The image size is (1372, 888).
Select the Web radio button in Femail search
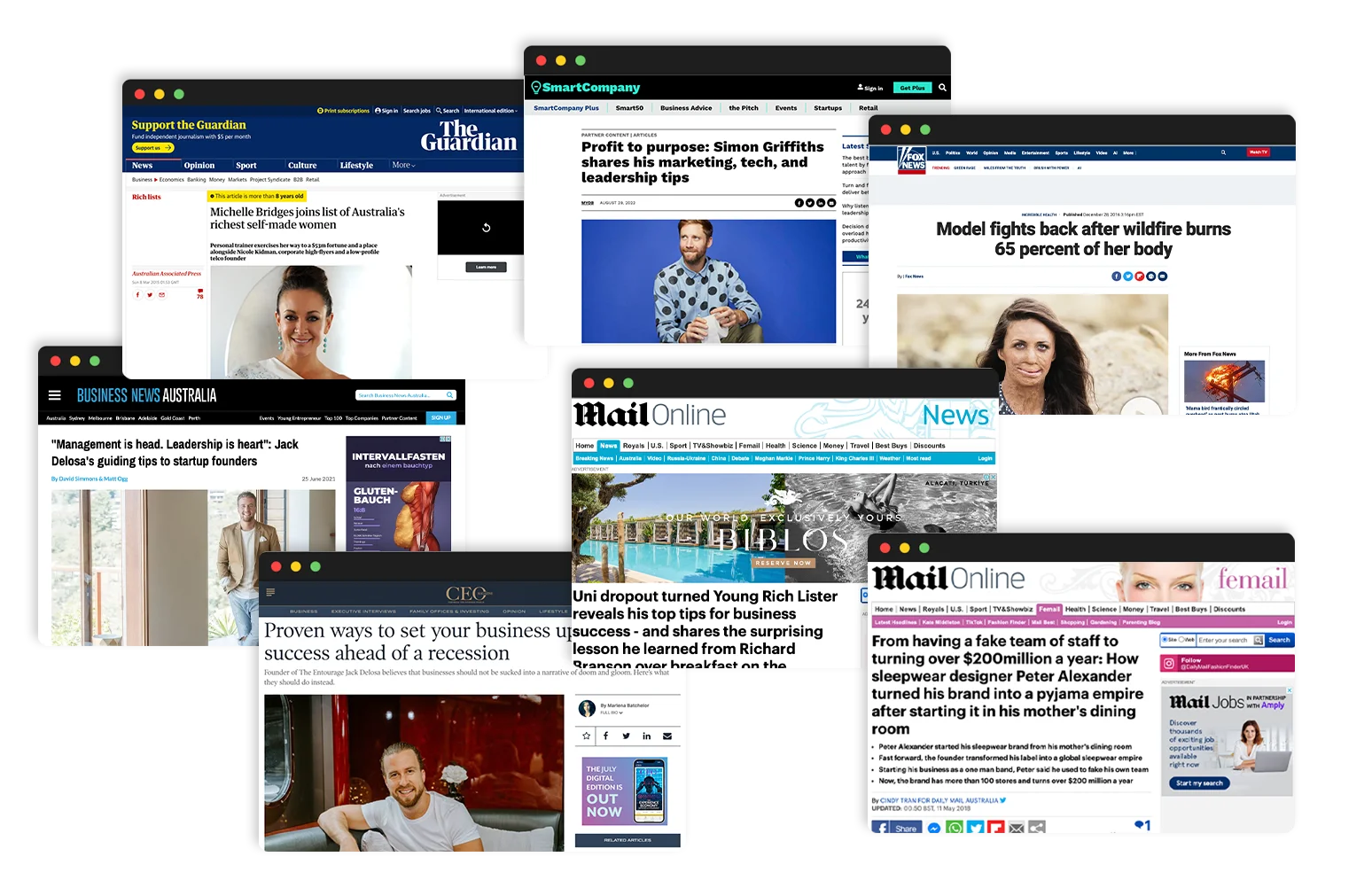click(x=1181, y=639)
